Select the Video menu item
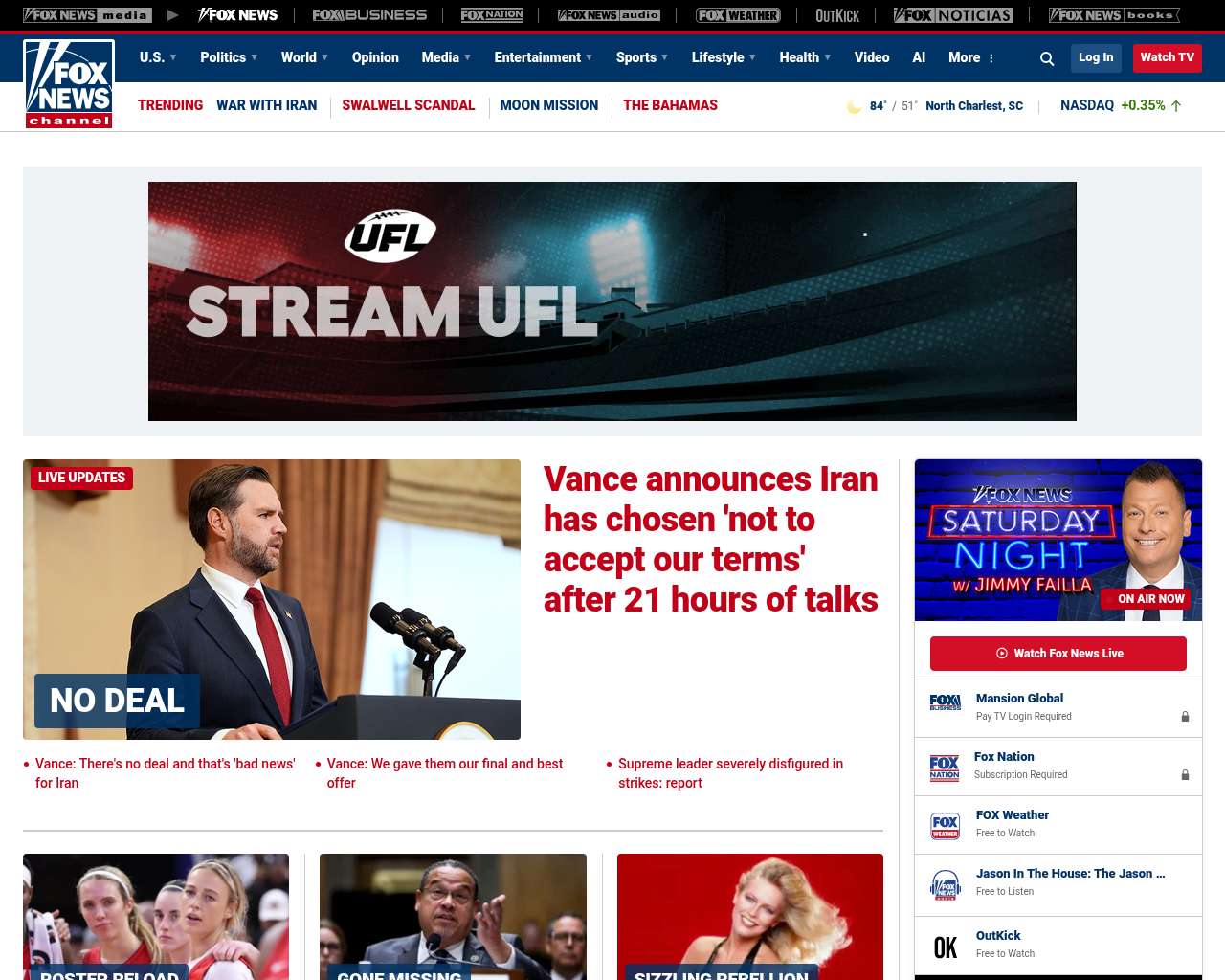 point(871,57)
